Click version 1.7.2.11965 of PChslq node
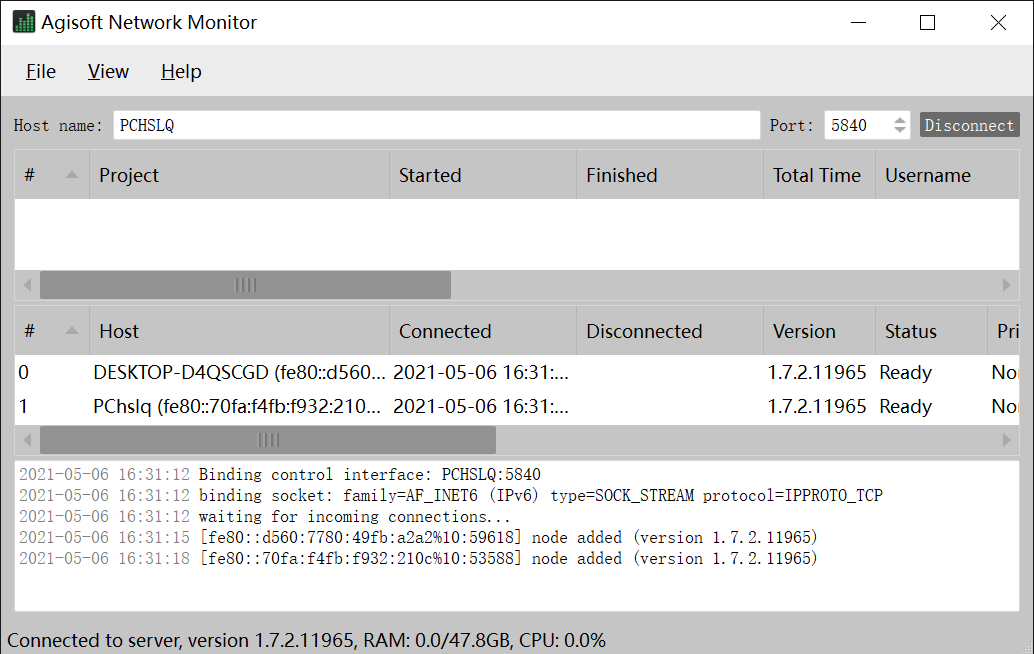The width and height of the screenshot is (1034, 654). pos(817,406)
